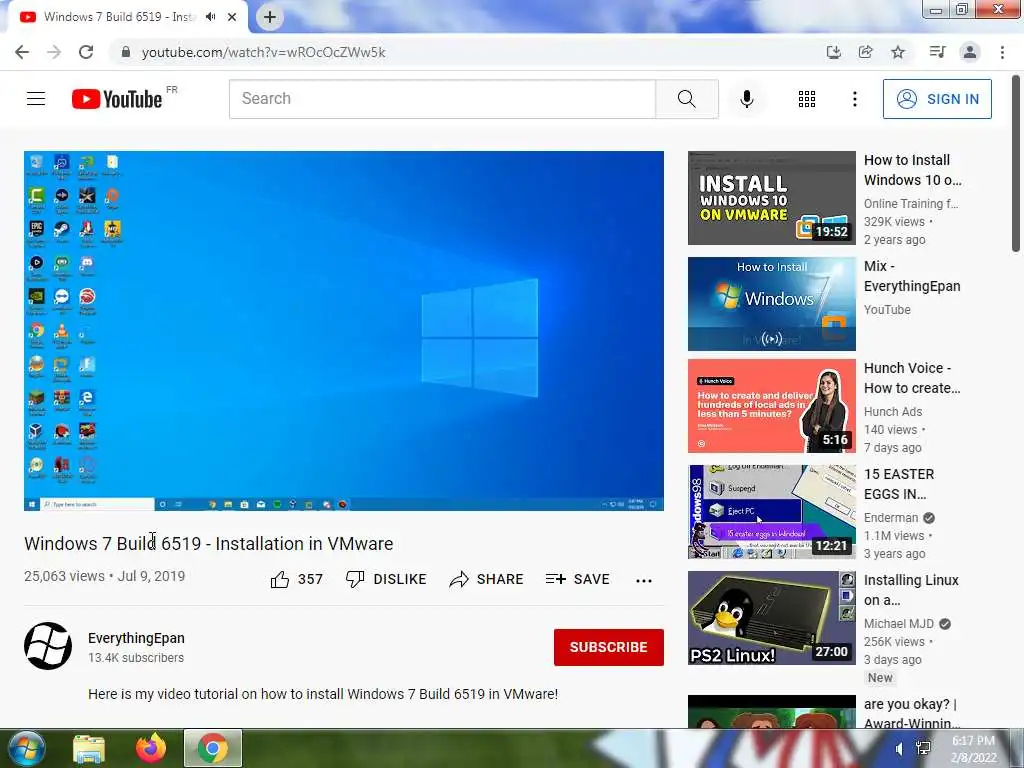The image size is (1024, 768).
Task: Click the DISLIKE button
Action: click(386, 579)
